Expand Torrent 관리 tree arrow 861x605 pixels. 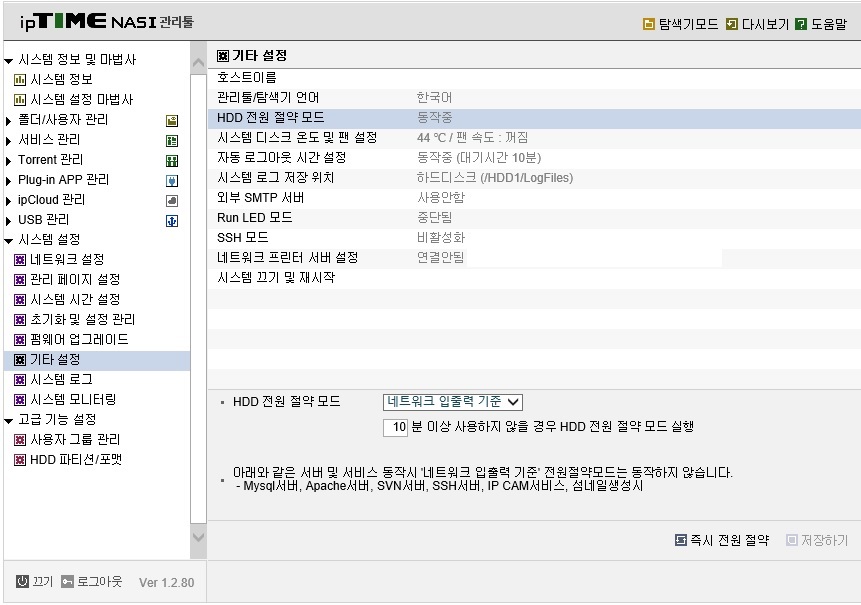(8, 161)
